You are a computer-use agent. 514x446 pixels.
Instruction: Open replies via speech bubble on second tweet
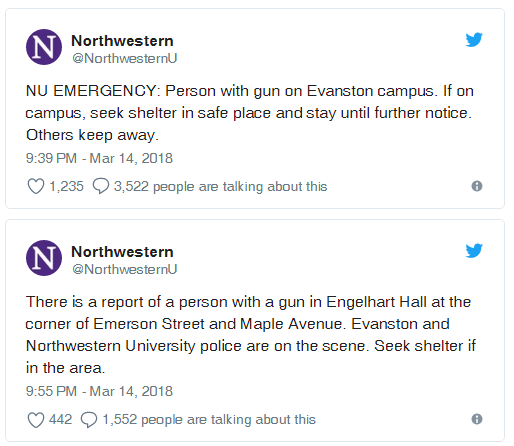pos(89,419)
